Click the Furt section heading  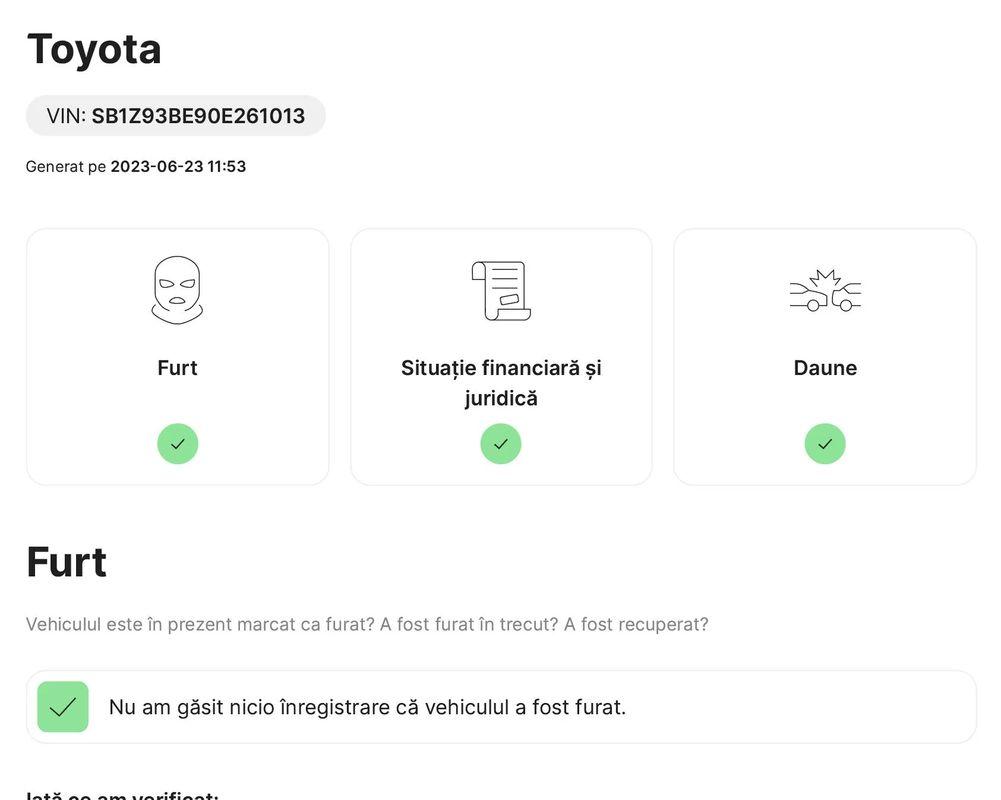[66, 562]
